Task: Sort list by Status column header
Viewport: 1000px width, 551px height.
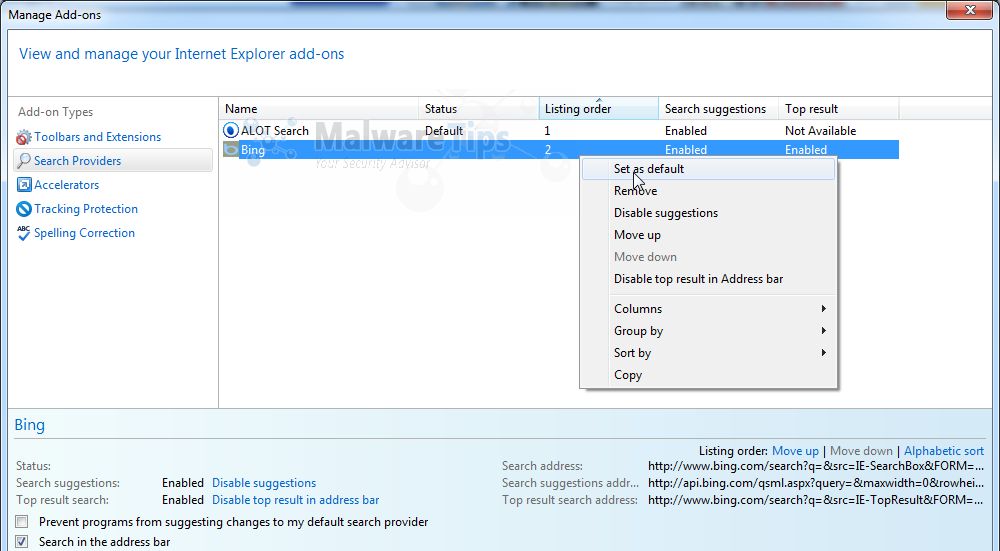Action: 479,109
